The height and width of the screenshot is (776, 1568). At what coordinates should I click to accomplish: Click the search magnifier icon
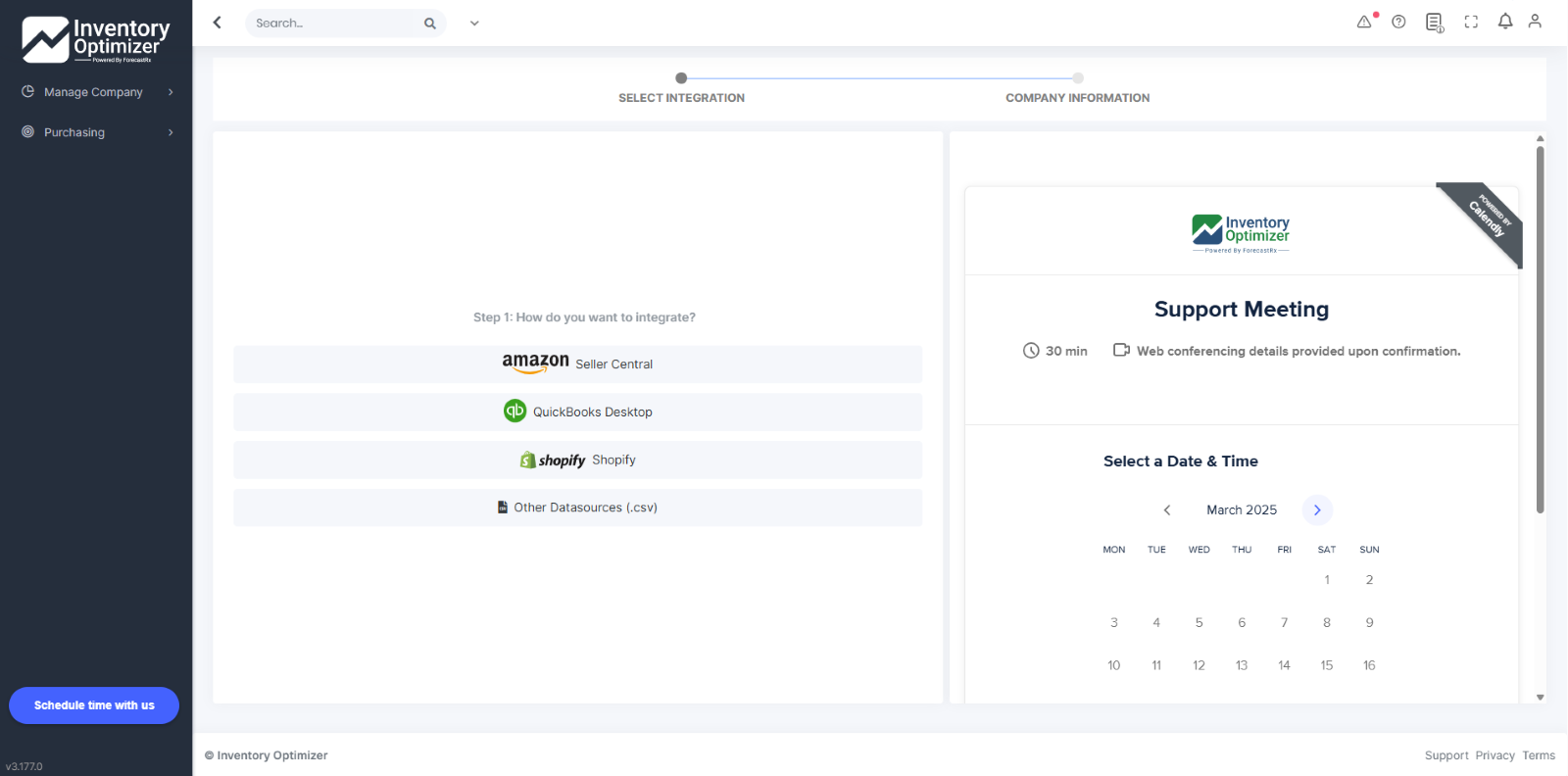click(429, 24)
